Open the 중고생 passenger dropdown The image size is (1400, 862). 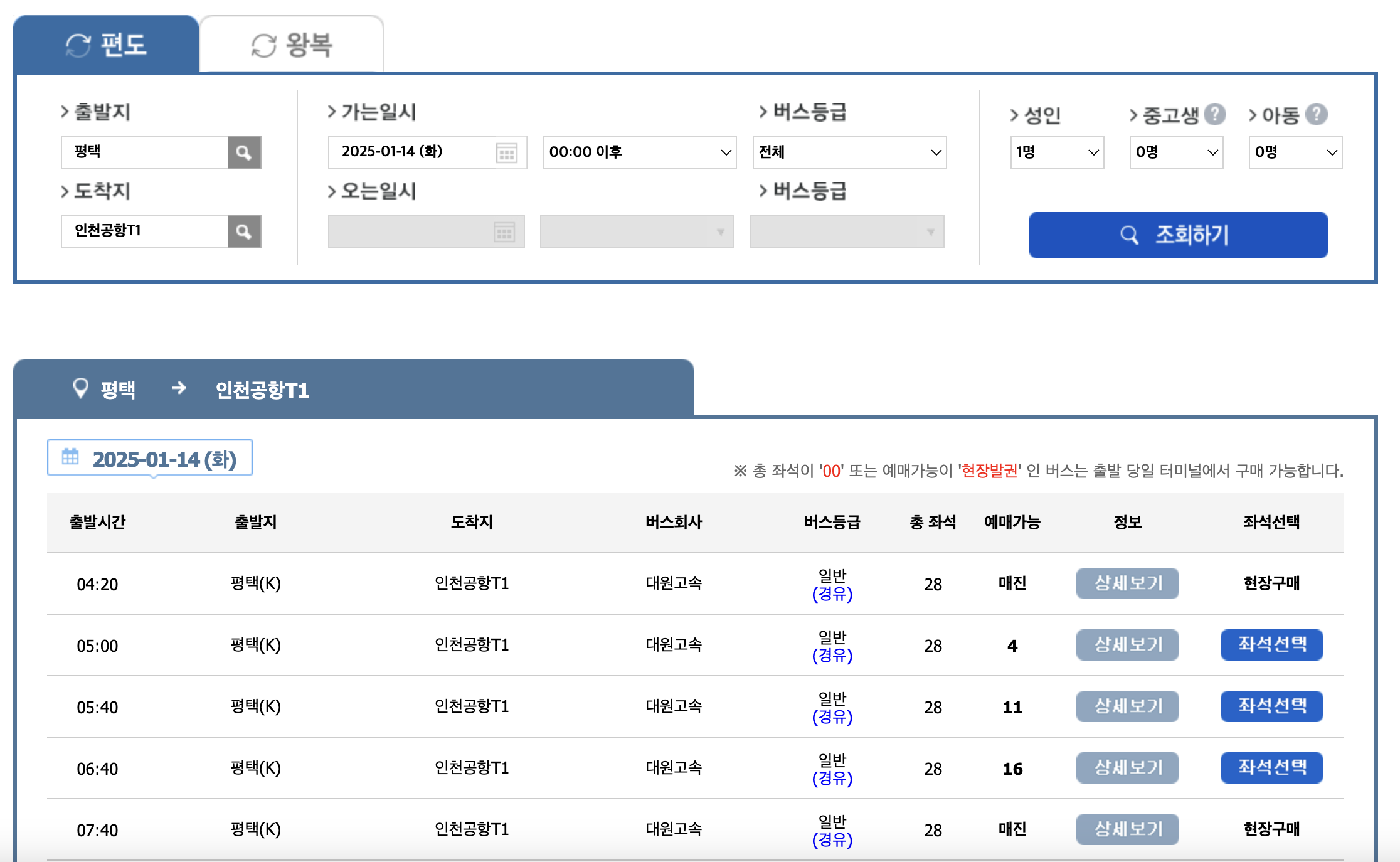1175,152
